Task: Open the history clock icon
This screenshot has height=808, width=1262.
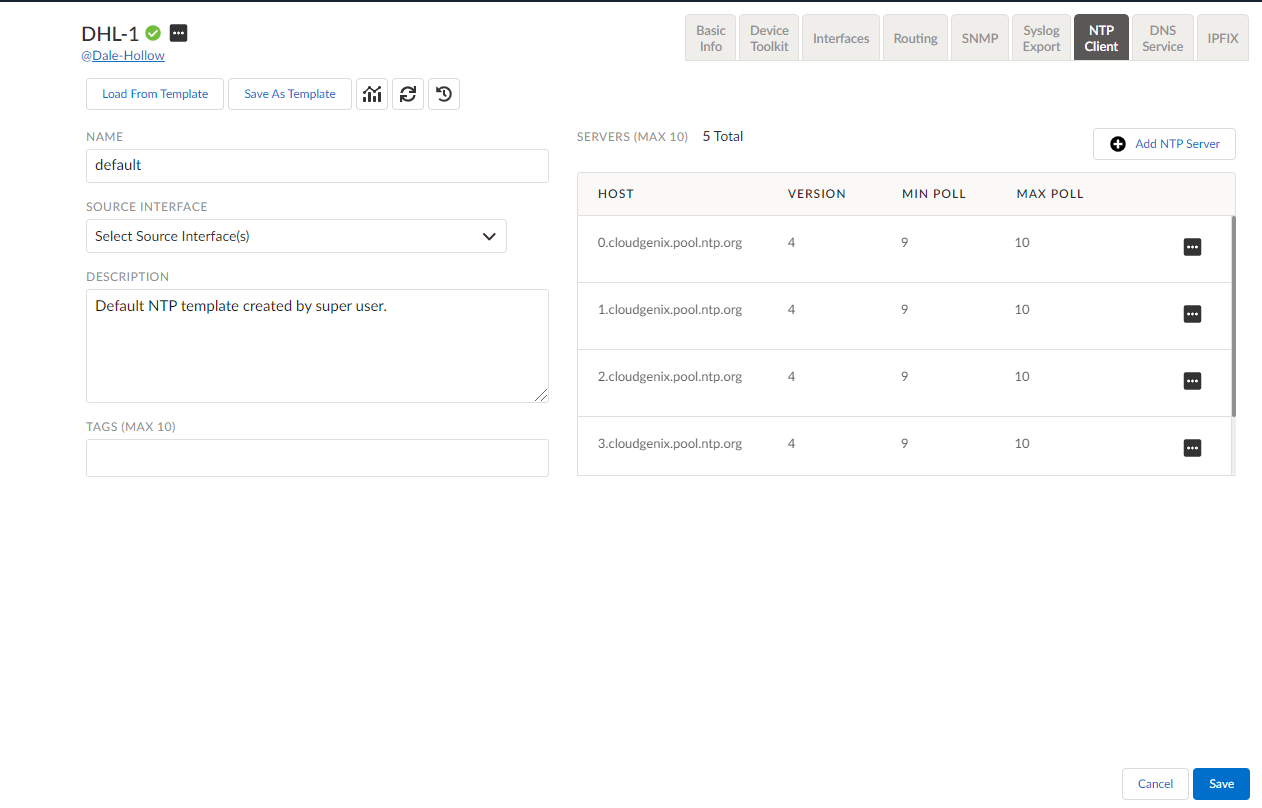Action: coord(444,94)
